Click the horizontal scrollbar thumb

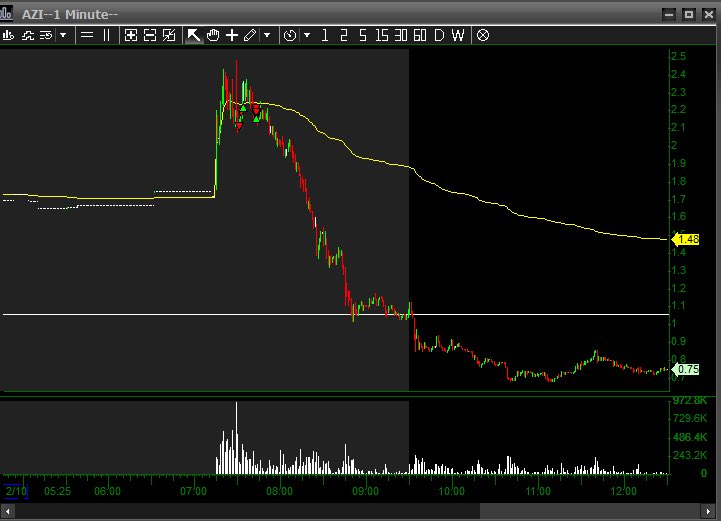pos(590,511)
